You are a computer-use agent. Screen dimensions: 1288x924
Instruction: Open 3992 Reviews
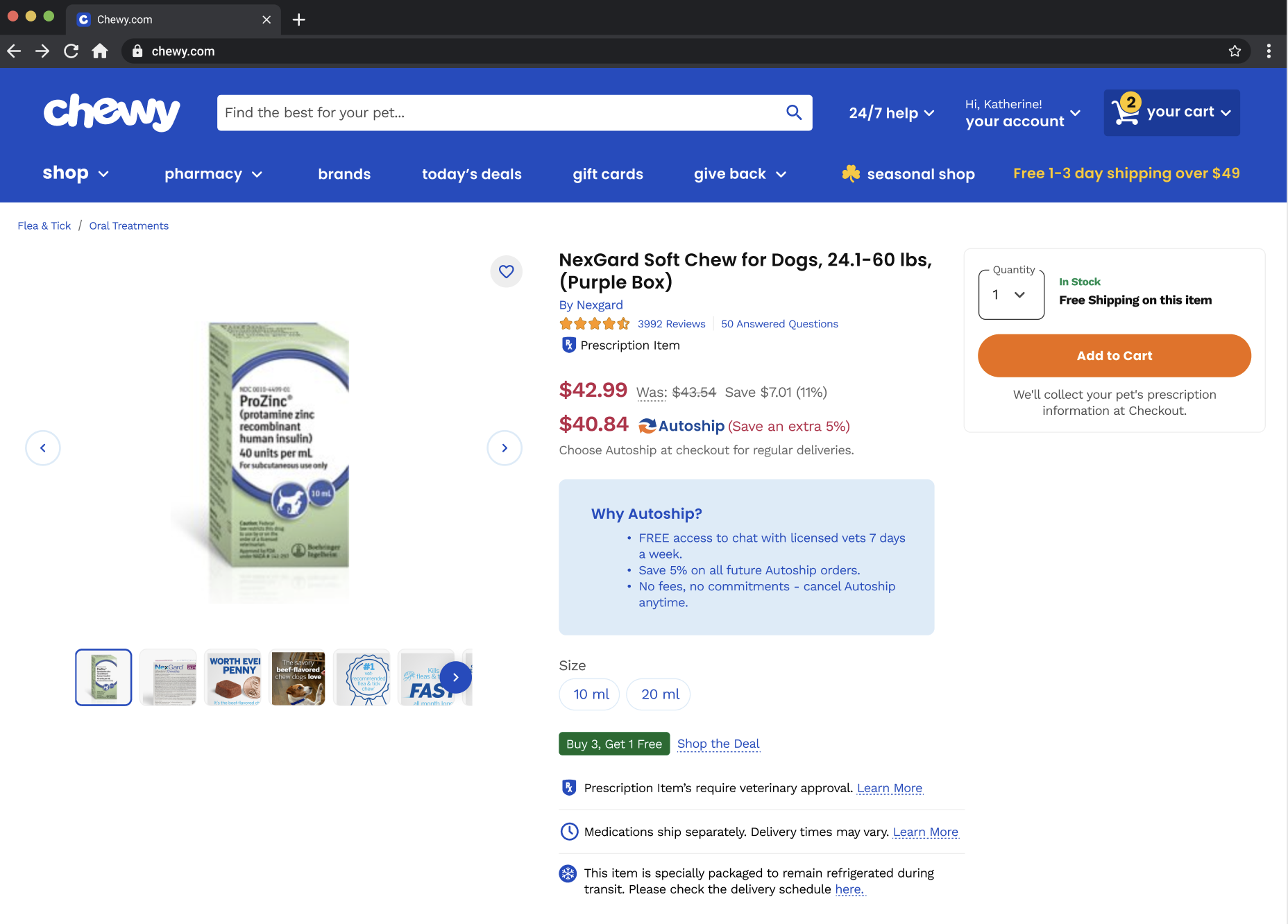pos(672,324)
